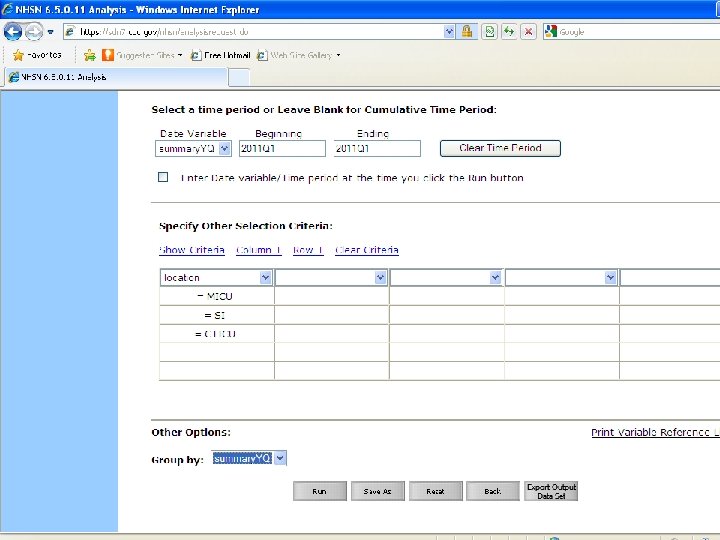
Task: Click the Clear Time Period button
Action: (500, 148)
